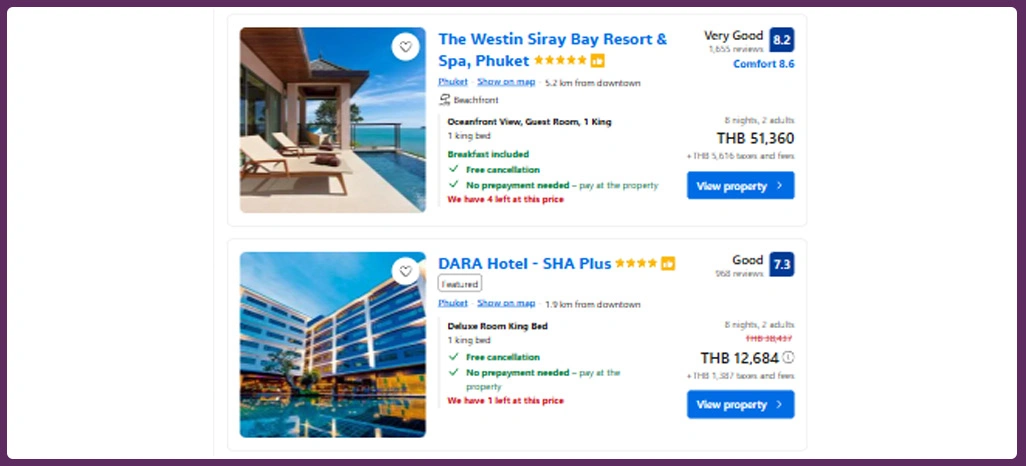Click the Westin five-star rating icons
Image resolution: width=1026 pixels, height=466 pixels.
560,60
